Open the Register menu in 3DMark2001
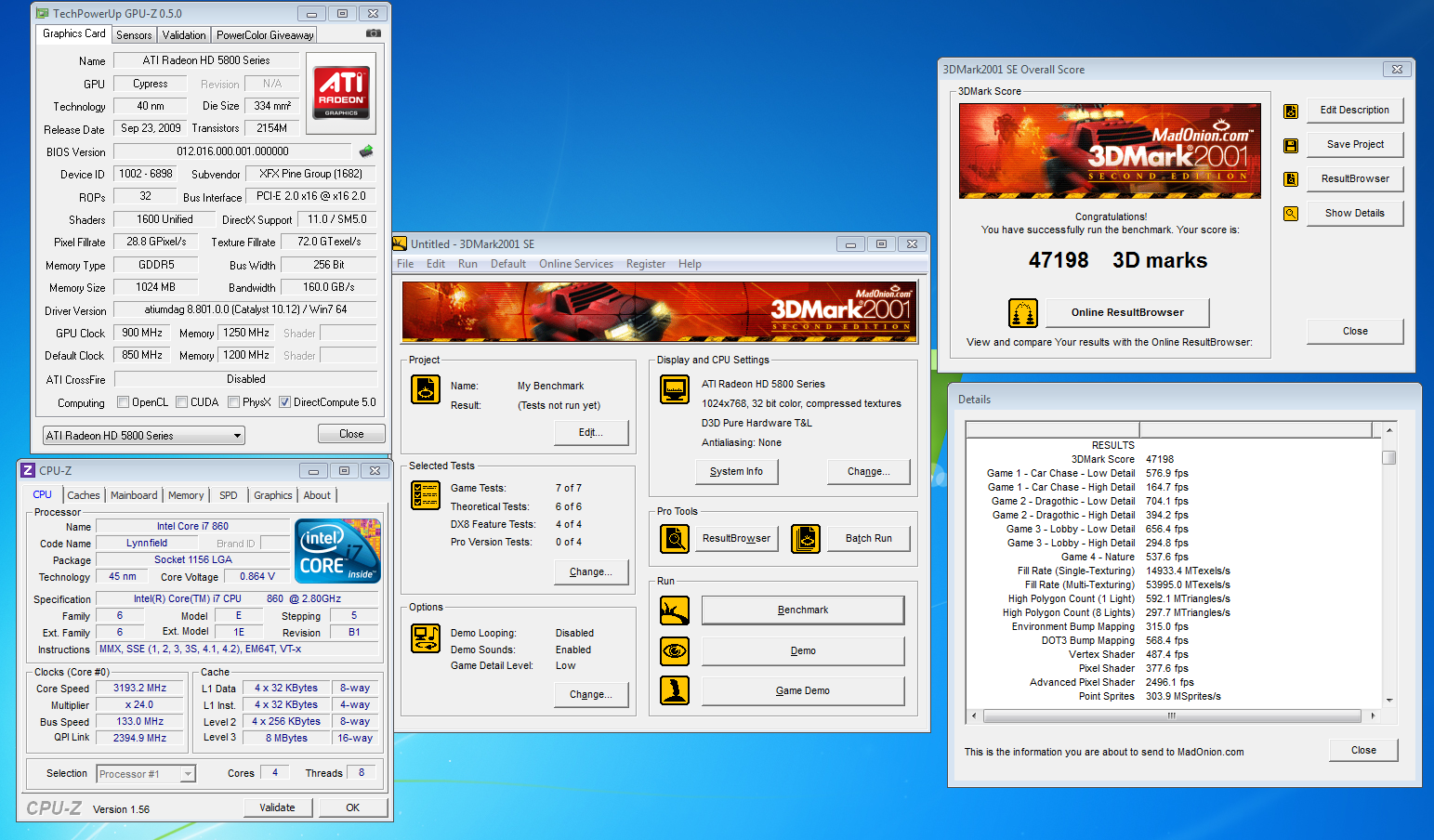The image size is (1434, 840). click(x=646, y=264)
